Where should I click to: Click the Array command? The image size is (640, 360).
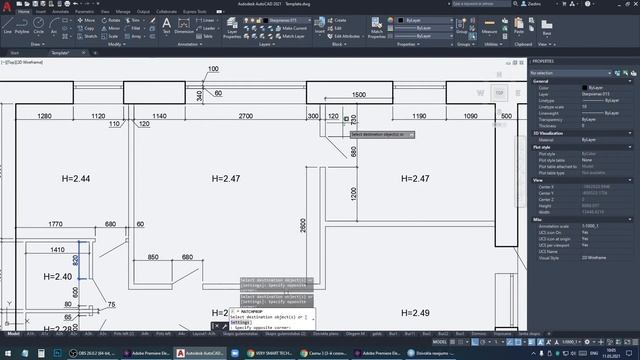(133, 36)
